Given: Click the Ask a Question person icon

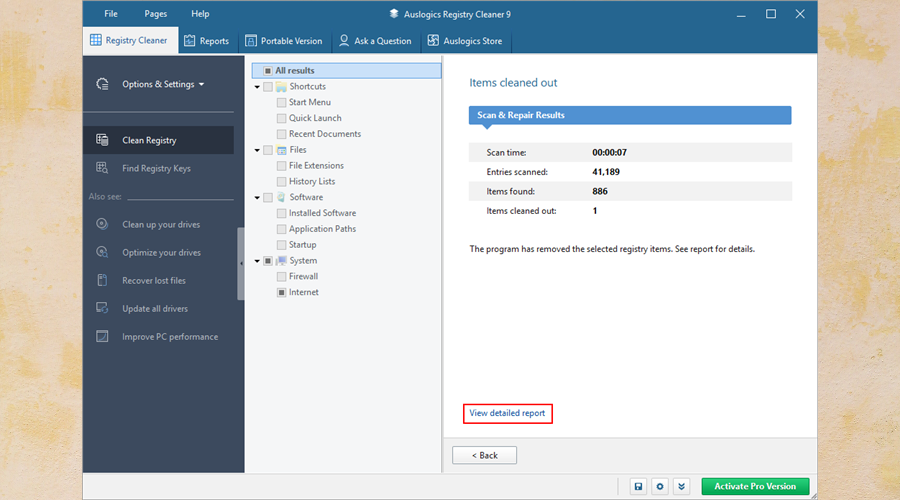Looking at the screenshot, I should click(344, 40).
